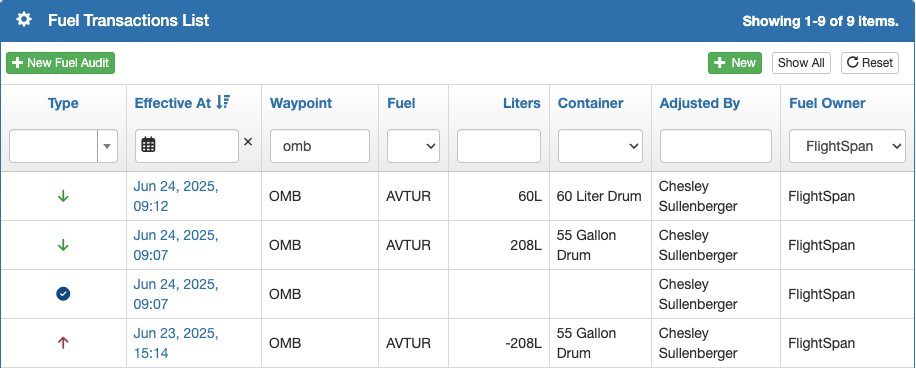Open the Jun 23, 2025, 15:14 transaction link
The width and height of the screenshot is (916, 368).
176,343
